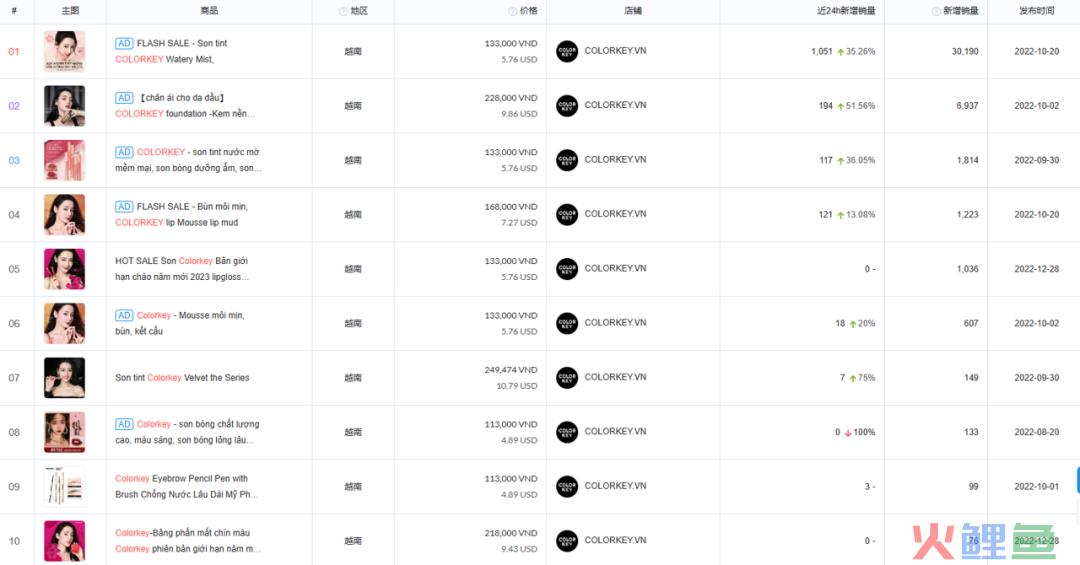Click the AD badge on row 02 product
This screenshot has width=1080, height=565.
coord(124,98)
